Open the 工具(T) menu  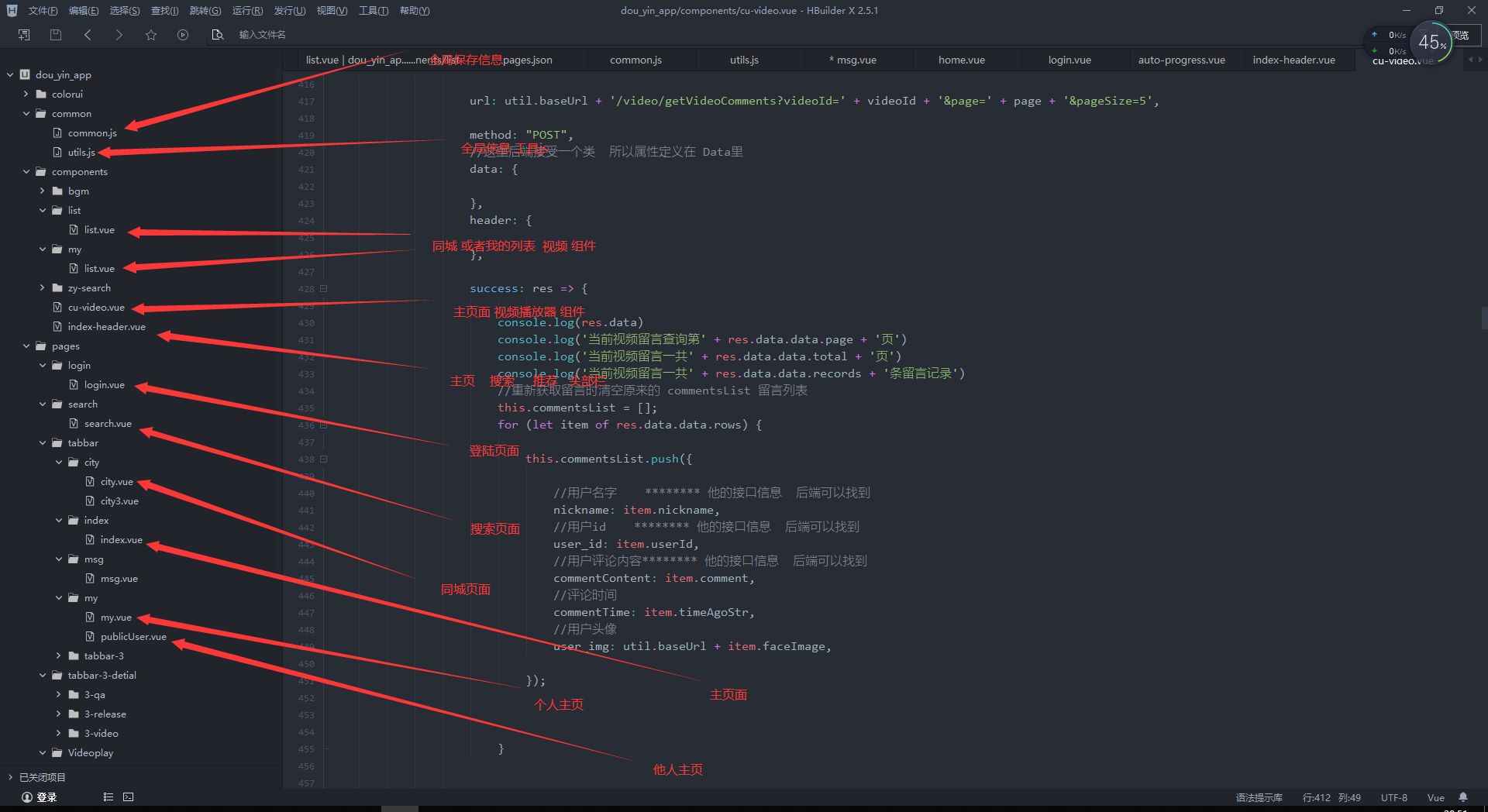(x=374, y=11)
